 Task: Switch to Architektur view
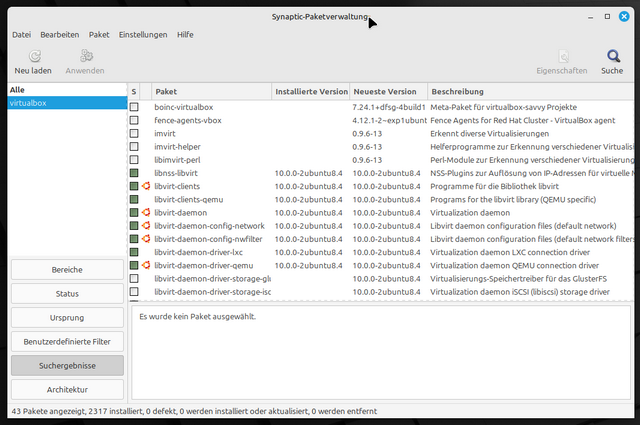[x=67, y=389]
